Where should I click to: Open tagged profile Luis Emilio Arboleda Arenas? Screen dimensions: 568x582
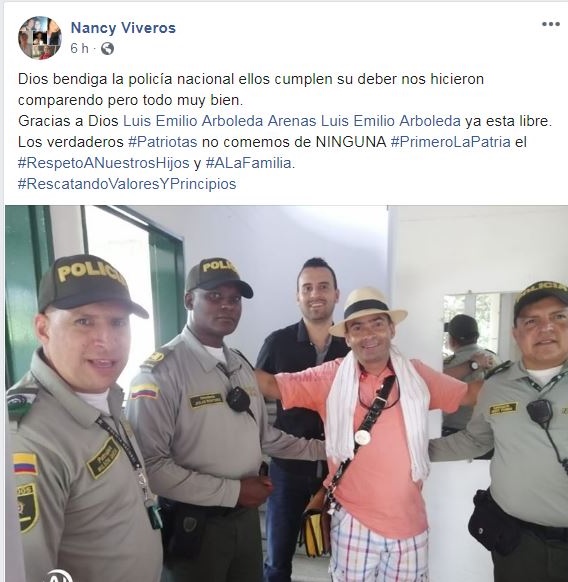219,121
